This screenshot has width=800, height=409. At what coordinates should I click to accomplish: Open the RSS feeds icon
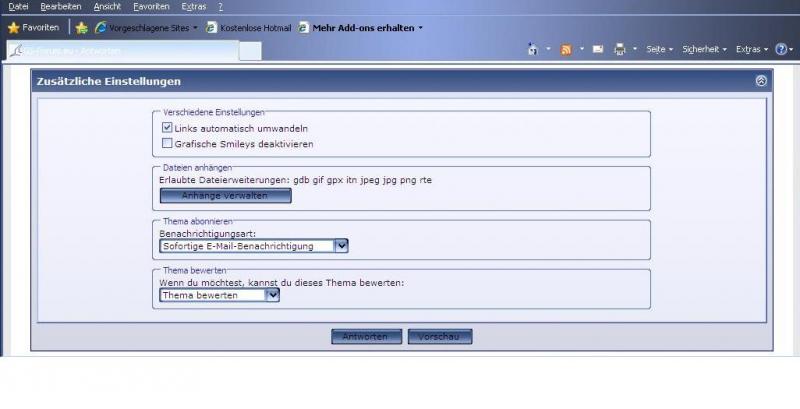(566, 49)
